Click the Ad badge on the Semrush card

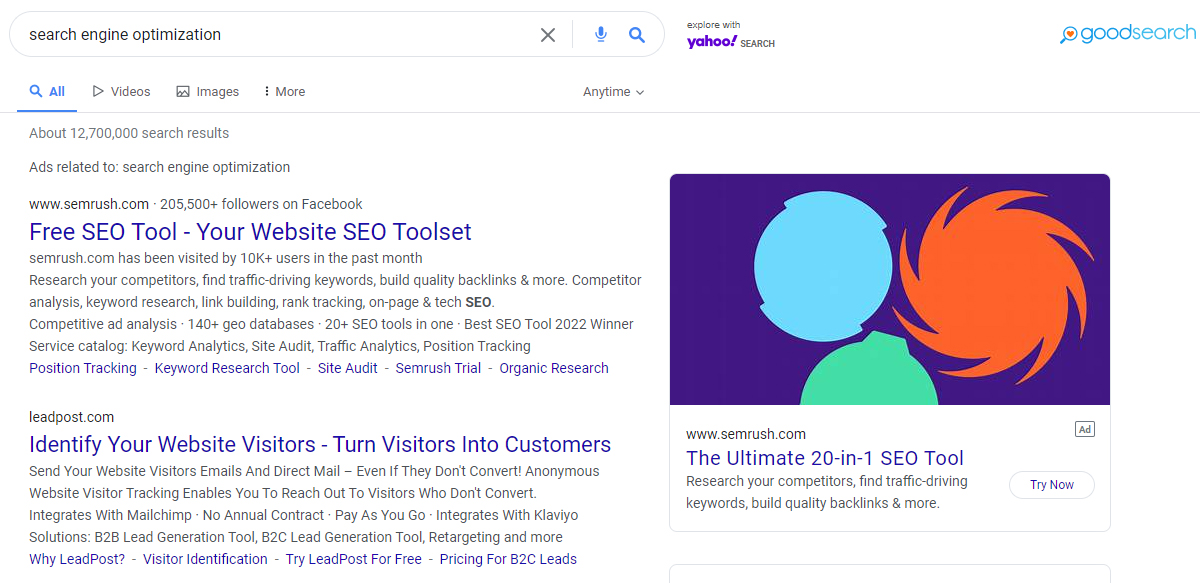1085,429
